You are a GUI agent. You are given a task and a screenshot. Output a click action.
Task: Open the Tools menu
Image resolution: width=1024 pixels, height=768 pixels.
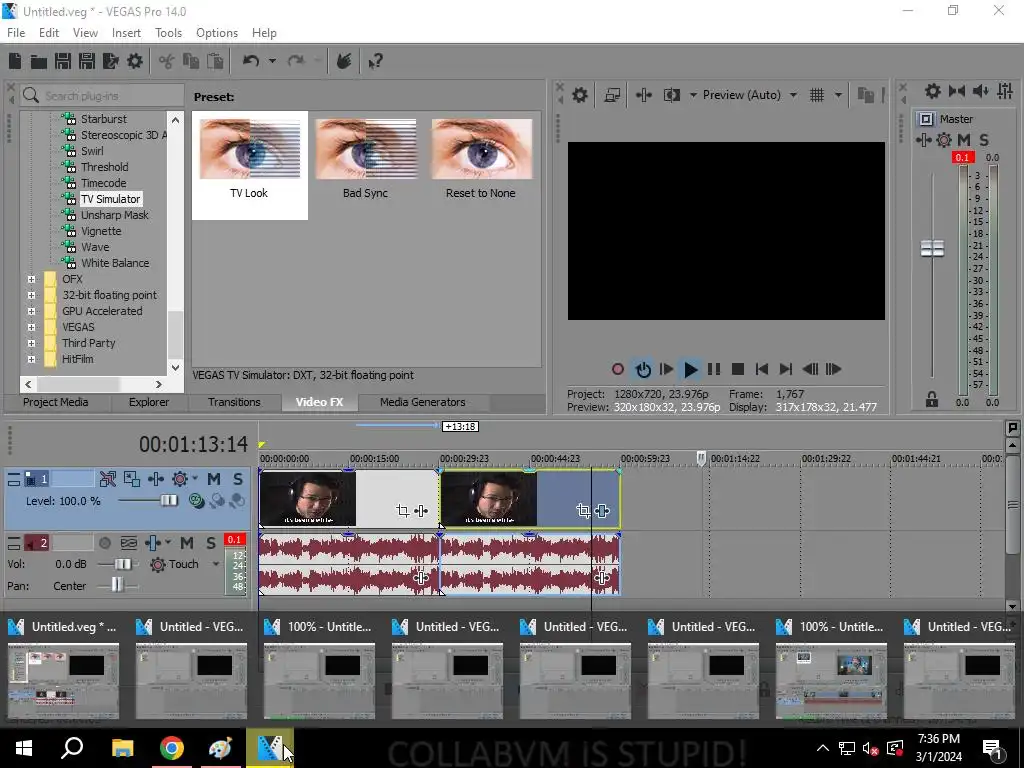click(168, 33)
